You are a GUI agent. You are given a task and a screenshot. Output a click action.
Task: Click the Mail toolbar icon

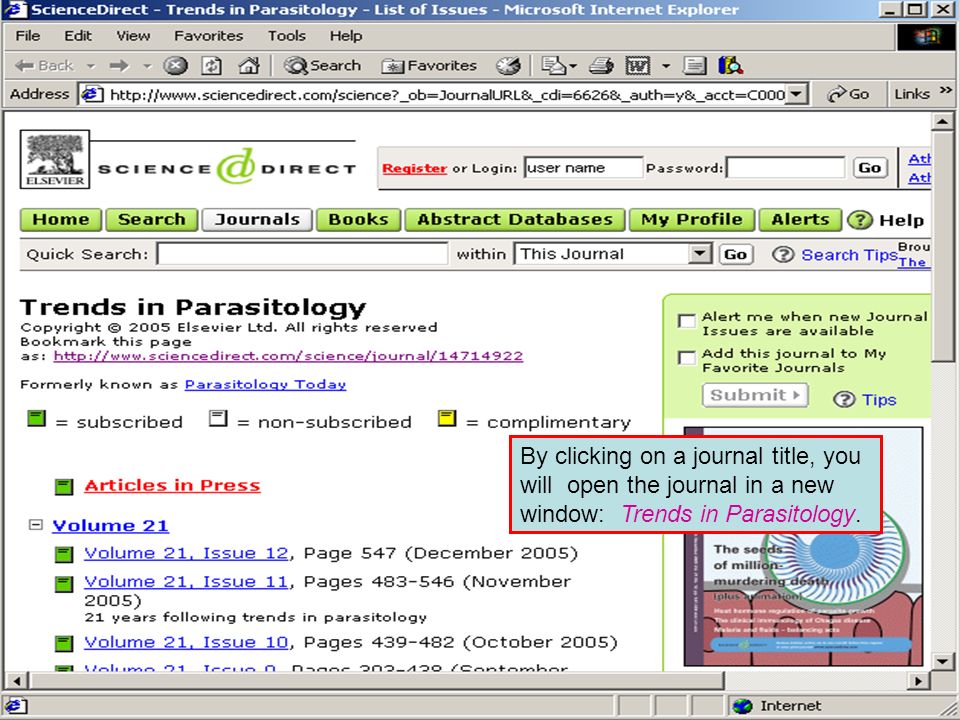[554, 66]
